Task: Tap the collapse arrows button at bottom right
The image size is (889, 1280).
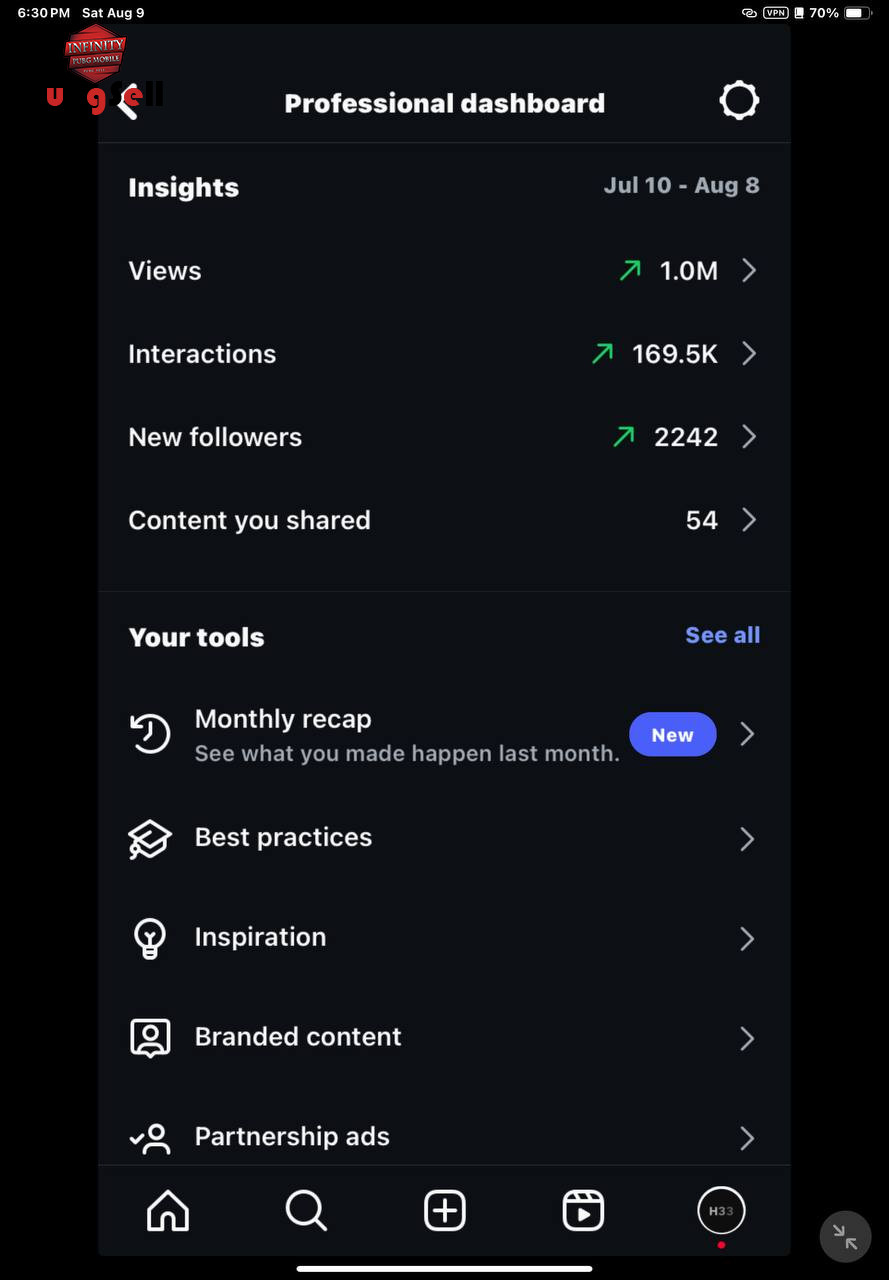Action: click(845, 1237)
